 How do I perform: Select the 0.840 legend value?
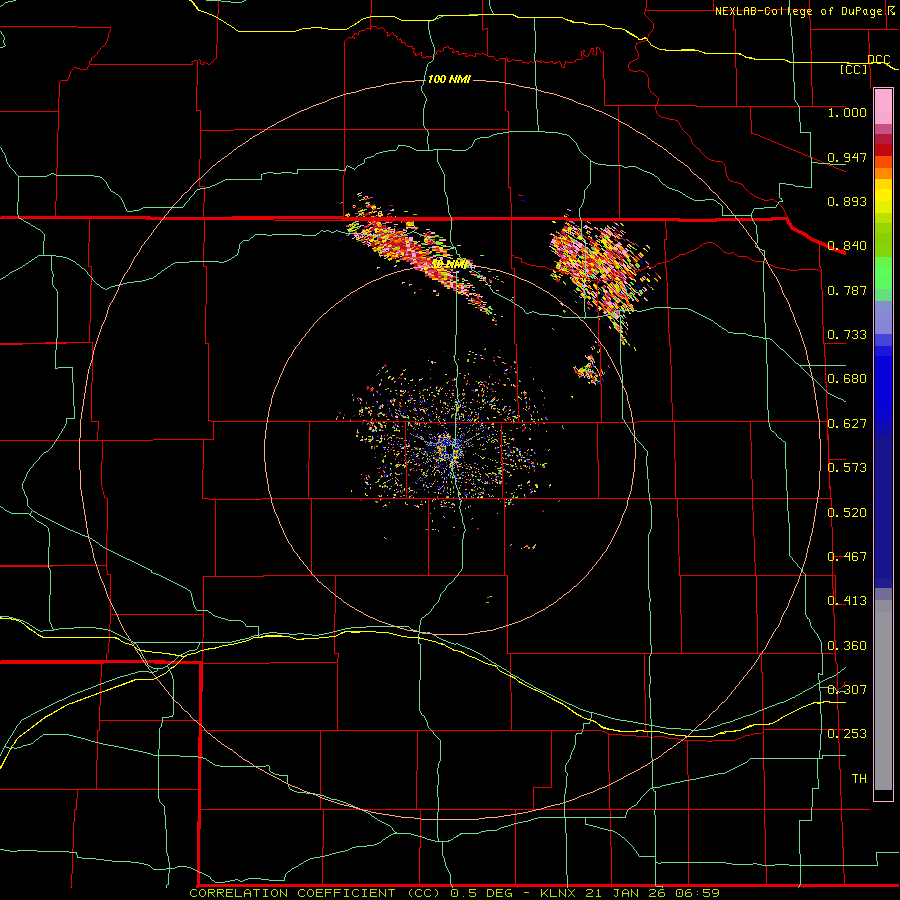(847, 246)
